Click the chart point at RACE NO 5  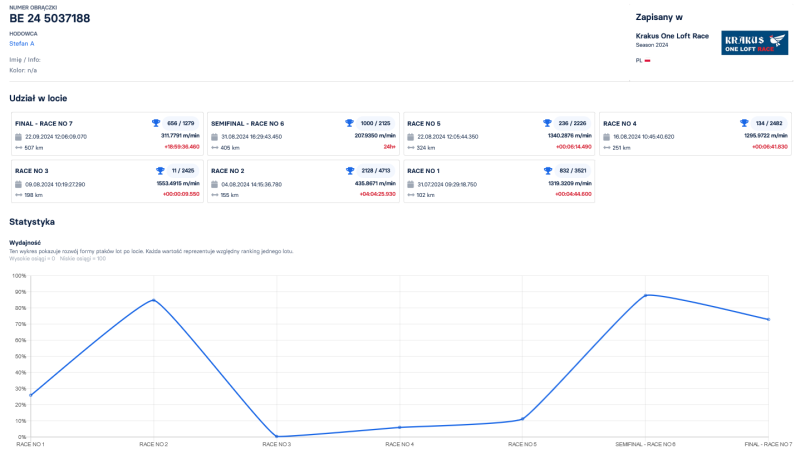tap(522, 419)
